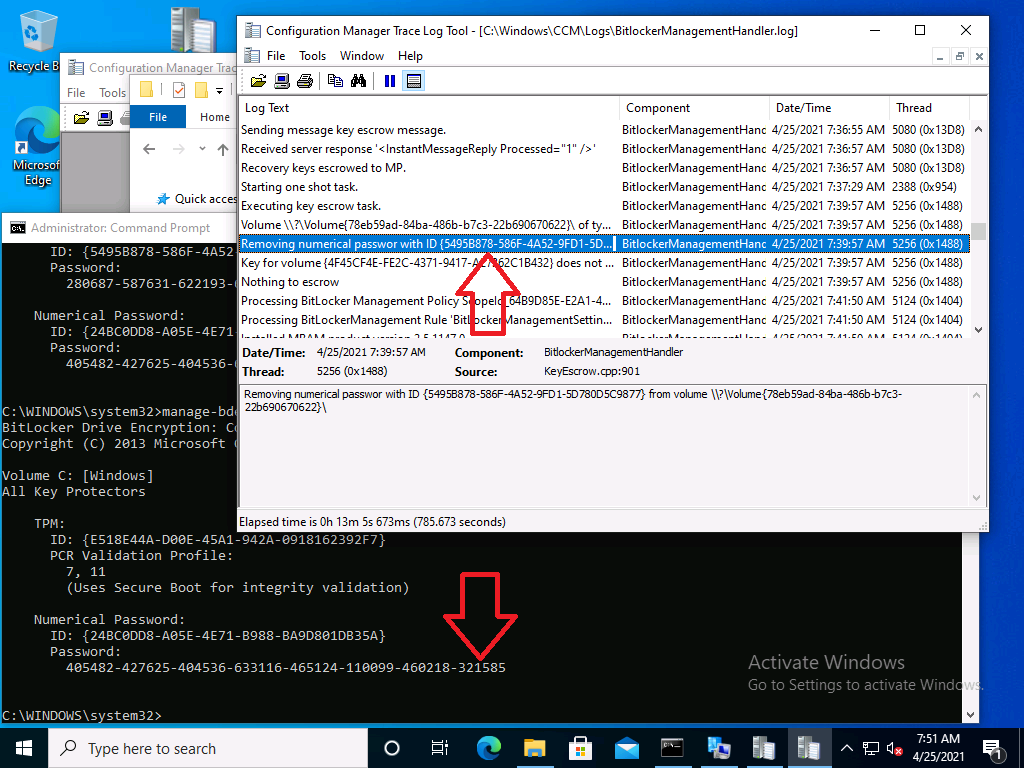Click the Source value KeyEscrow.cpp:901
Screen dimensions: 1024x768
click(592, 371)
